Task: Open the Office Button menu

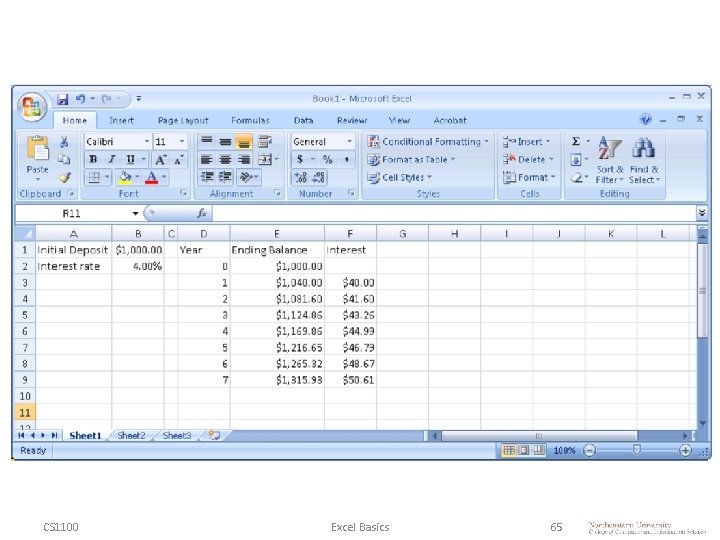Action: coord(32,107)
